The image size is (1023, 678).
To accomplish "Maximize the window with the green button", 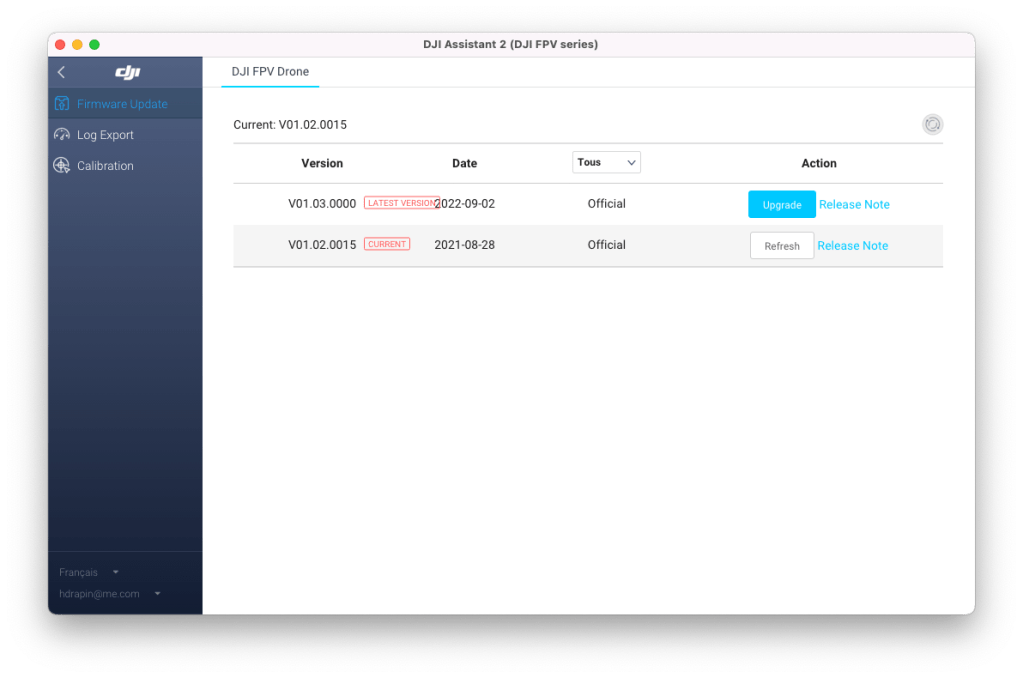I will point(94,45).
